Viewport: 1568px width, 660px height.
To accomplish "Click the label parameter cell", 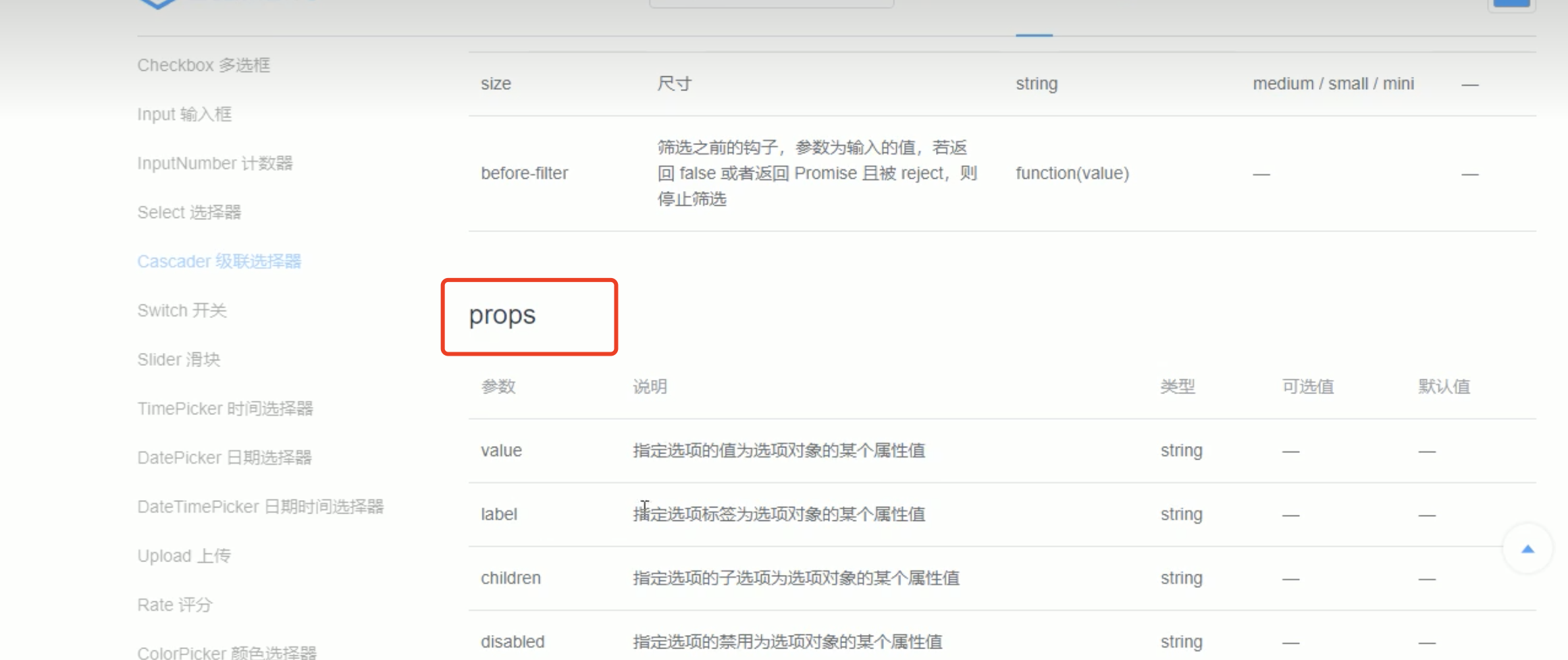I will (x=498, y=514).
